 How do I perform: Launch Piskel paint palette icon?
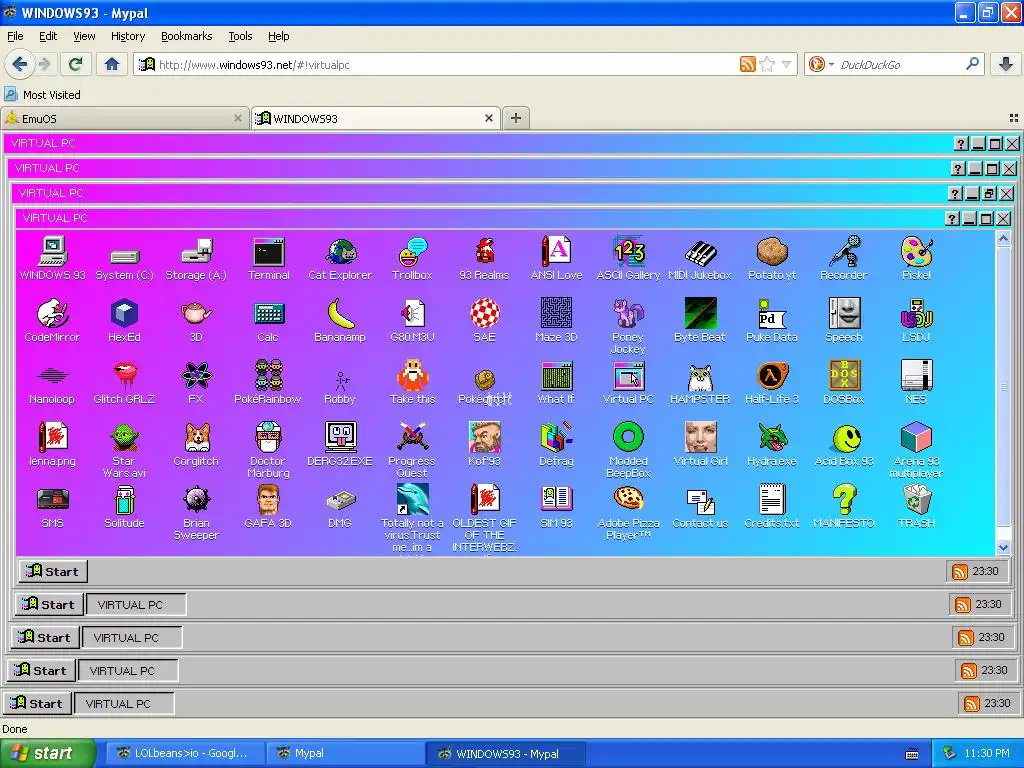coord(916,259)
